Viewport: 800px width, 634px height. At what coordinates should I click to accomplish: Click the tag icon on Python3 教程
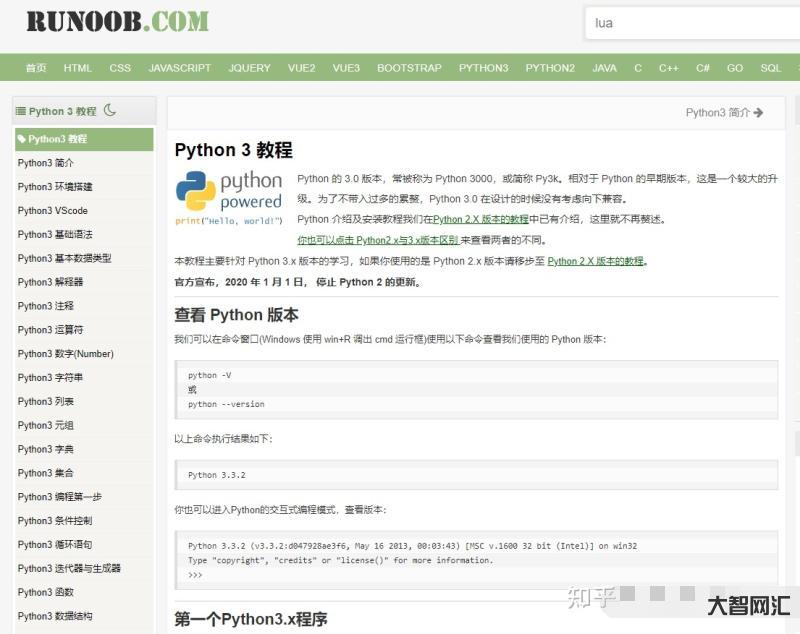point(22,139)
